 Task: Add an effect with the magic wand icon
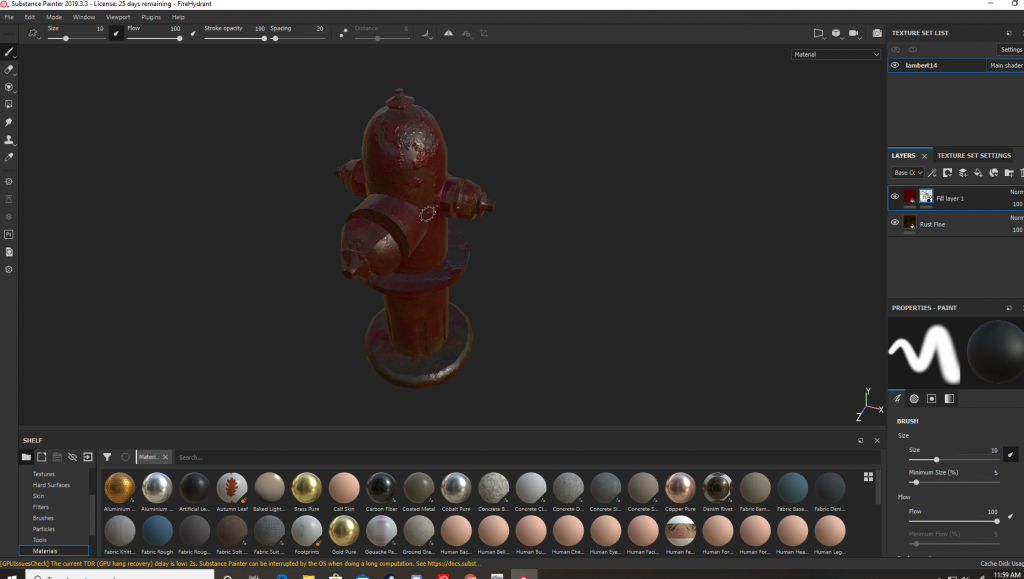(932, 173)
